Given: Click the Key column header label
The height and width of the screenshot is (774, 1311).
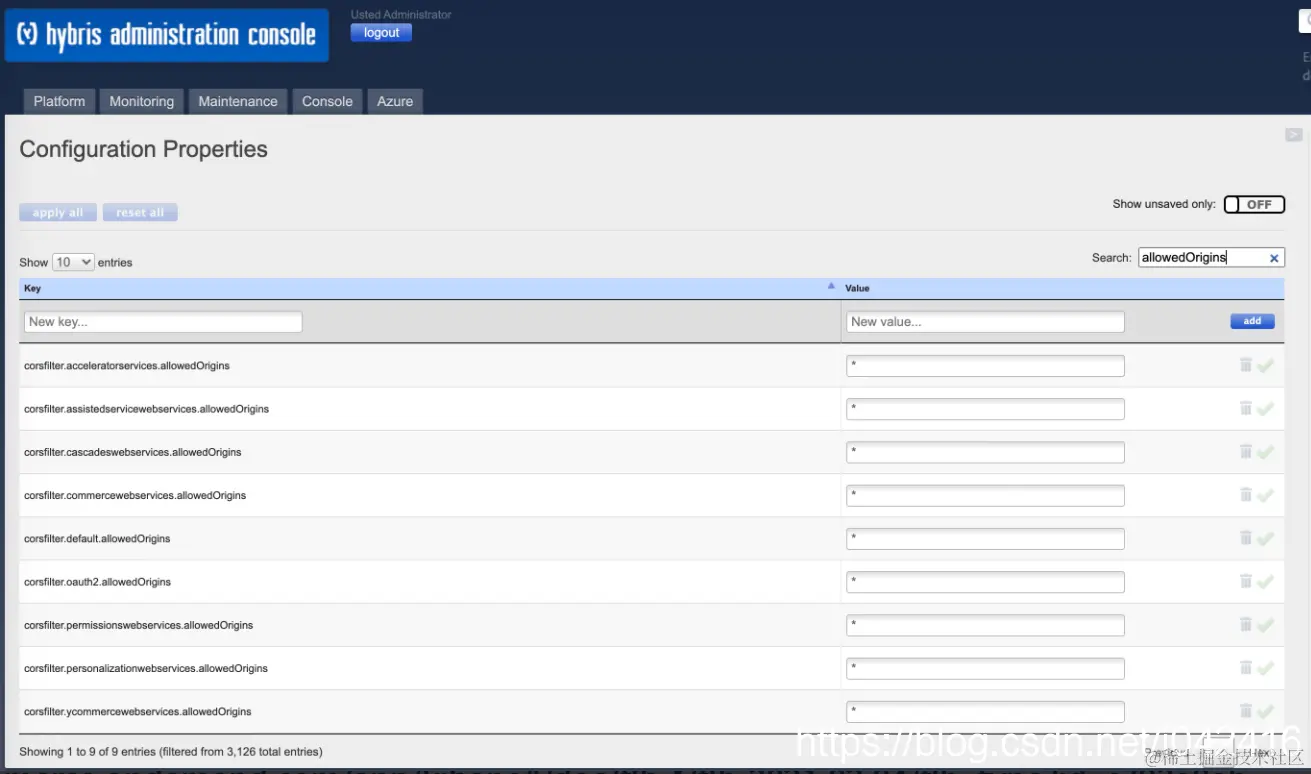Looking at the screenshot, I should pos(32,288).
